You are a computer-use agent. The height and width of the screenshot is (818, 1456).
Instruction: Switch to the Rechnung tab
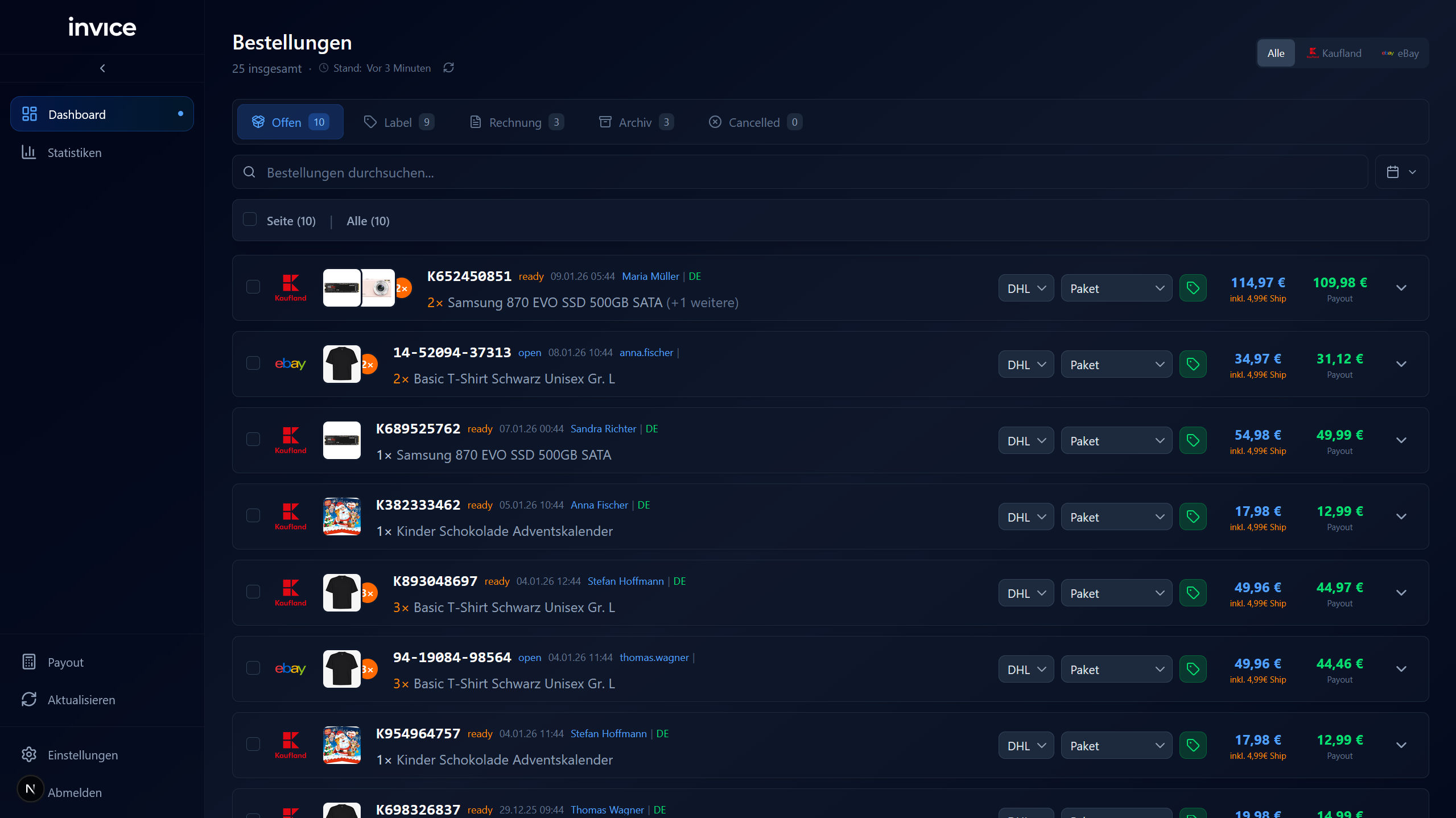(x=516, y=122)
